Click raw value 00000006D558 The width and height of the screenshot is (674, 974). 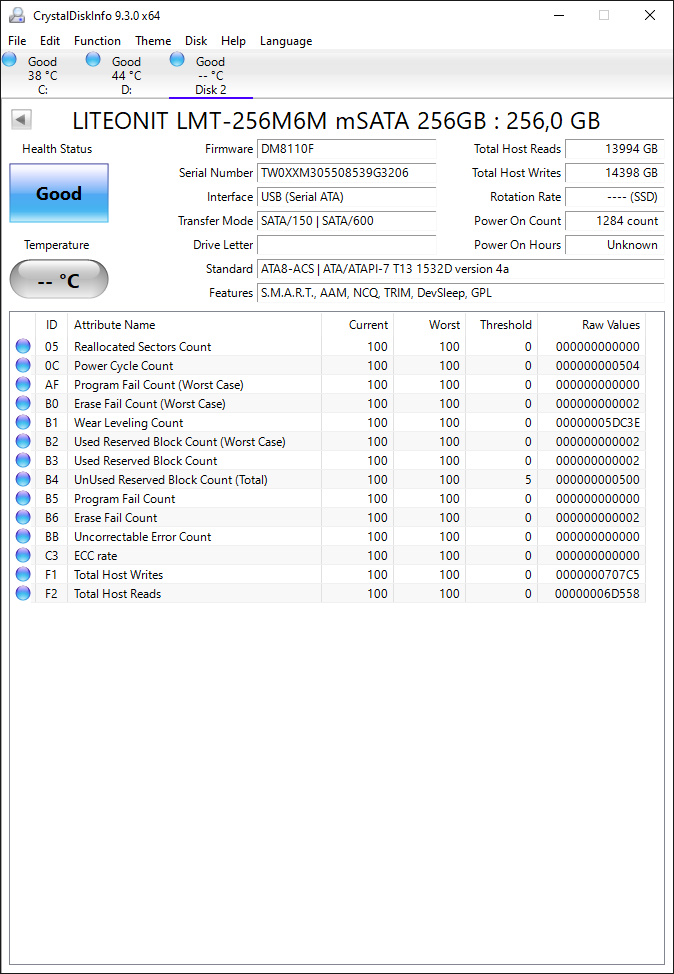[598, 594]
